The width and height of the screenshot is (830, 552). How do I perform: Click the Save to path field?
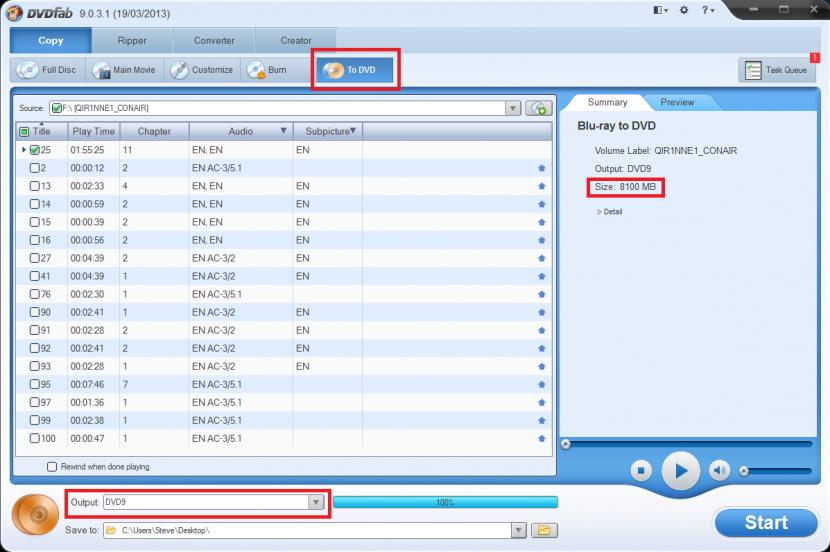(308, 530)
